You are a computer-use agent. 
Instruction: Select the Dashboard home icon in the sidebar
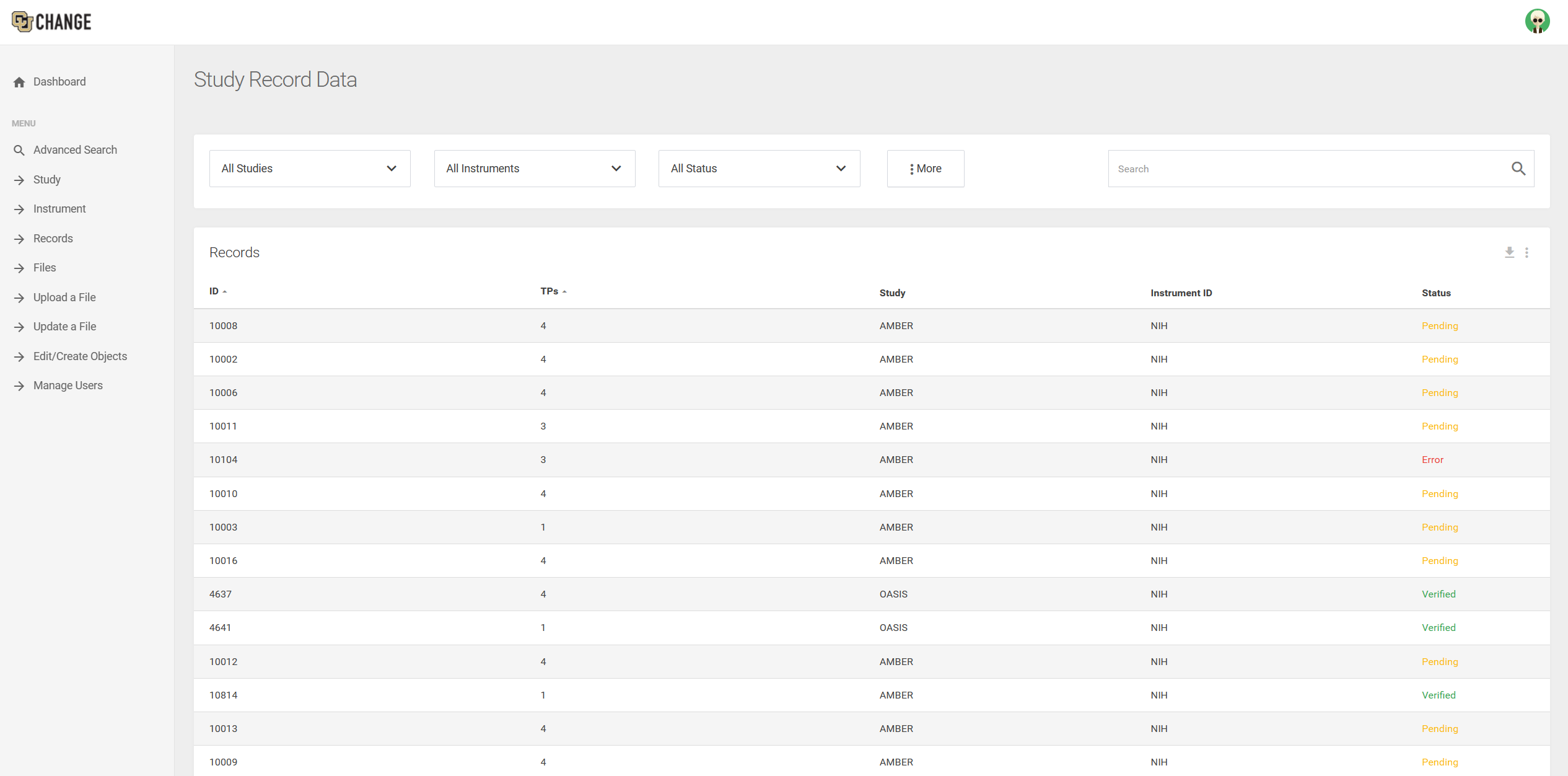pyautogui.click(x=19, y=81)
